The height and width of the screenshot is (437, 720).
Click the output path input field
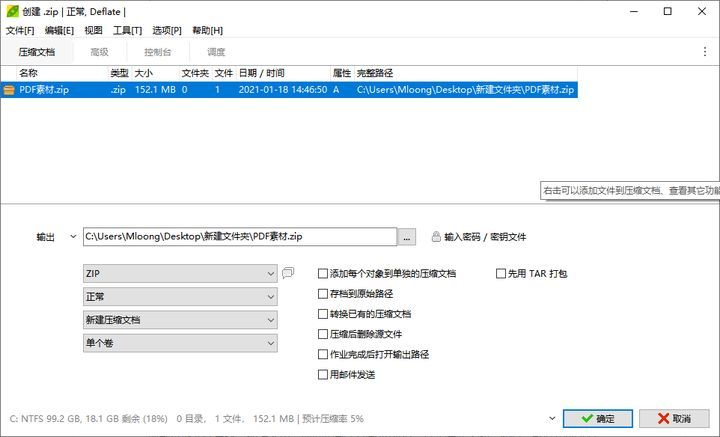click(x=240, y=237)
